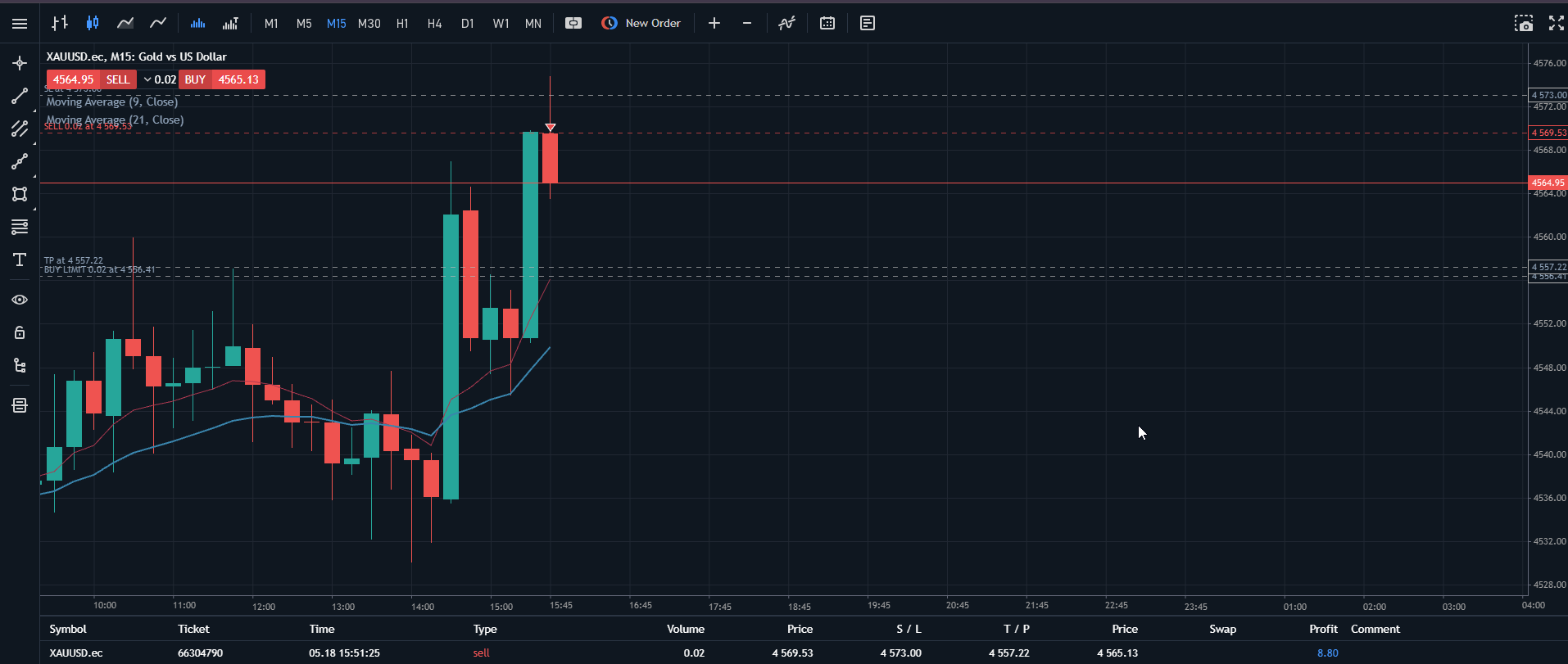Switch chart to bar chart style
Screen dimensions: 1568x664
(x=59, y=24)
